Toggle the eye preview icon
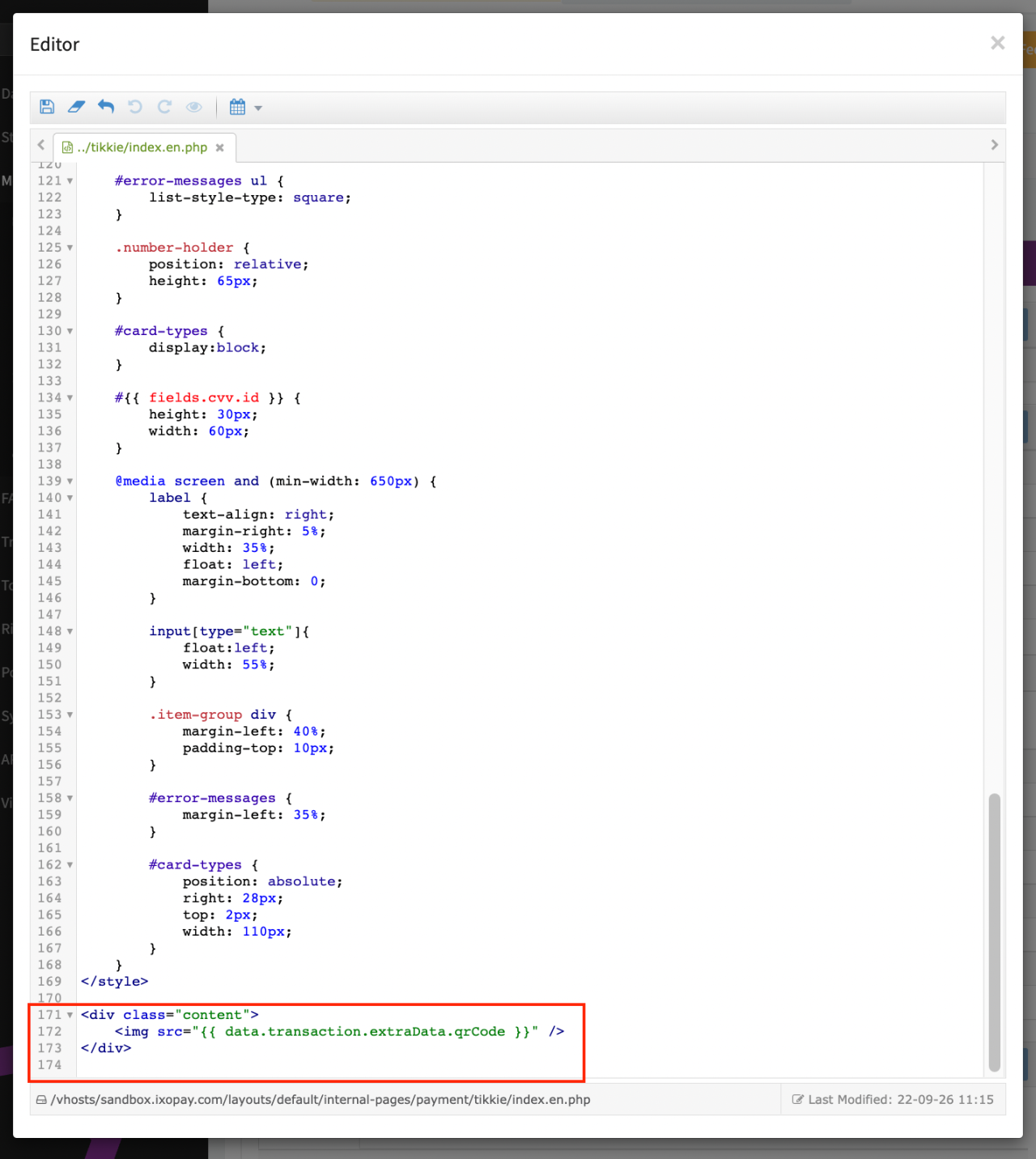The image size is (1036, 1159). [x=194, y=107]
